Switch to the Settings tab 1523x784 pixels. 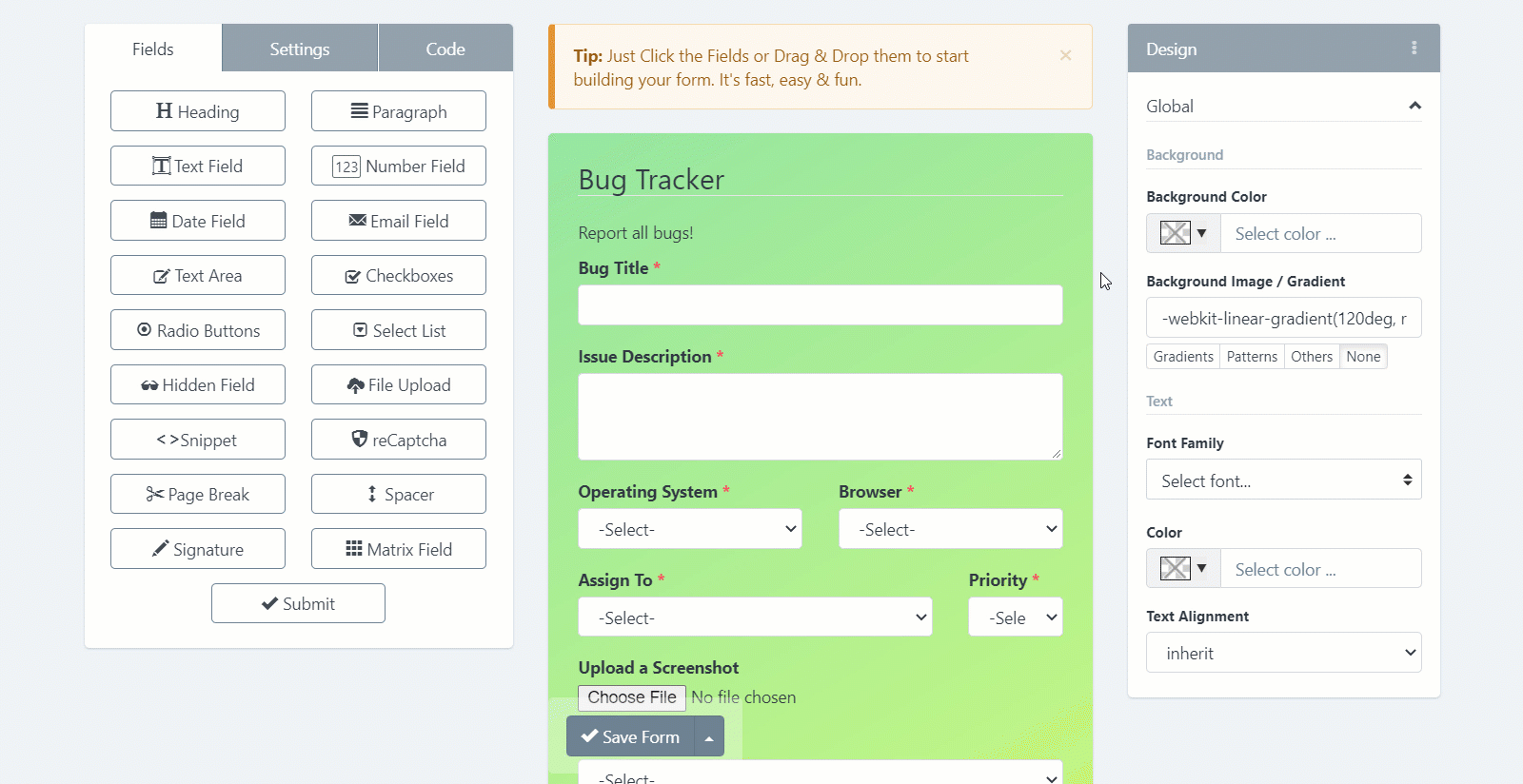click(x=300, y=49)
